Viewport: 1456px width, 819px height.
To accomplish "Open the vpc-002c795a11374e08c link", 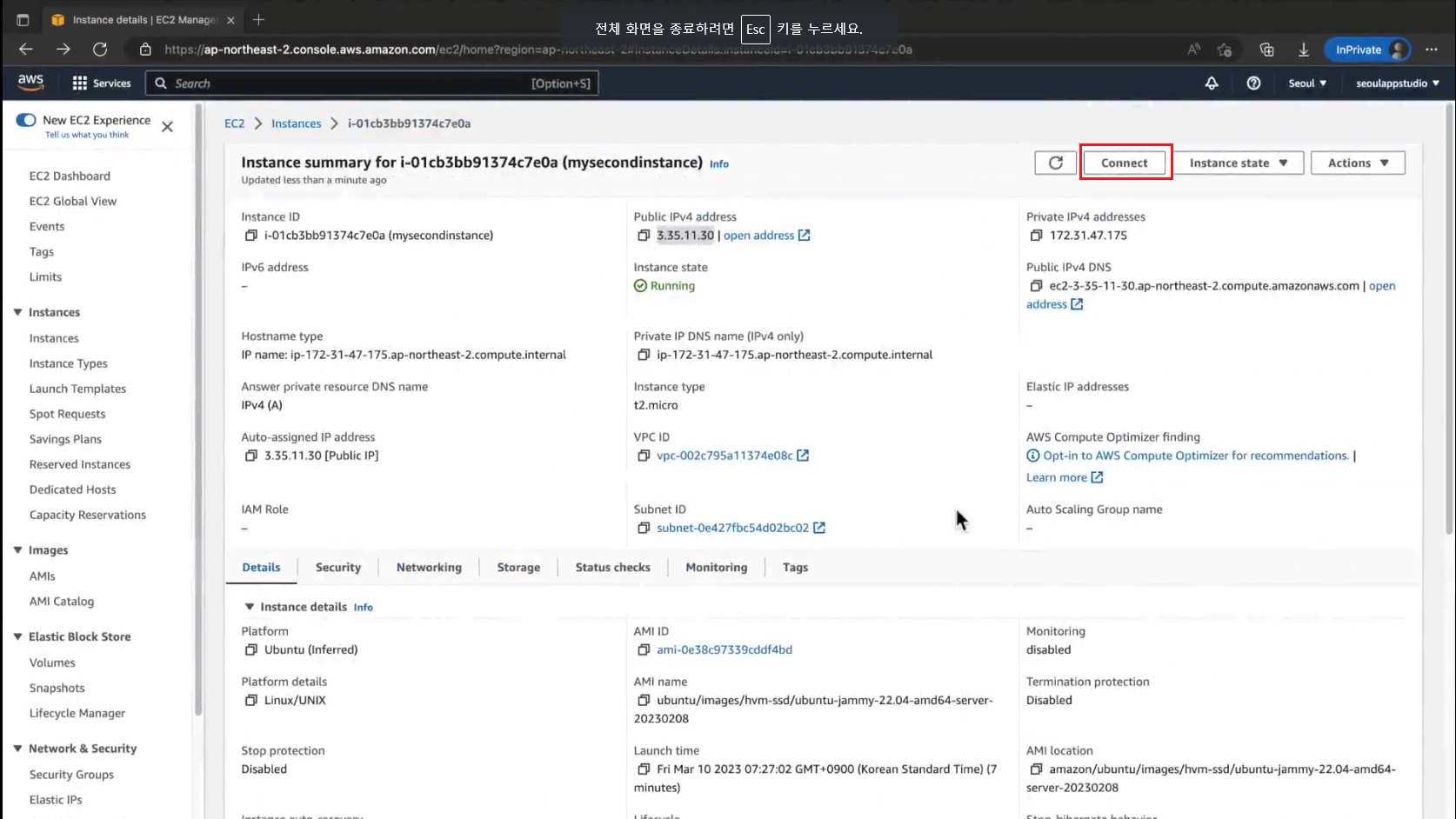I will tap(732, 456).
